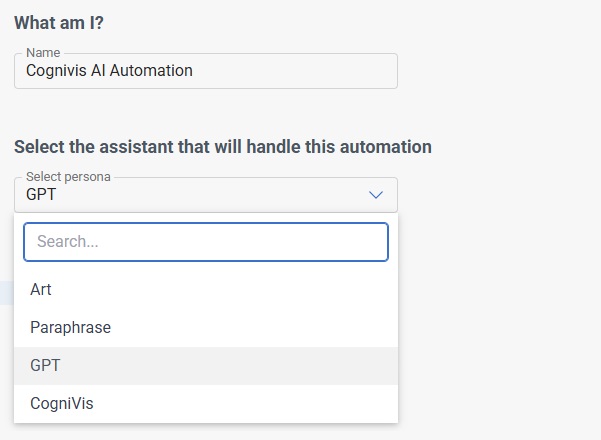Click the persona Search box
The height and width of the screenshot is (440, 601).
[205, 242]
